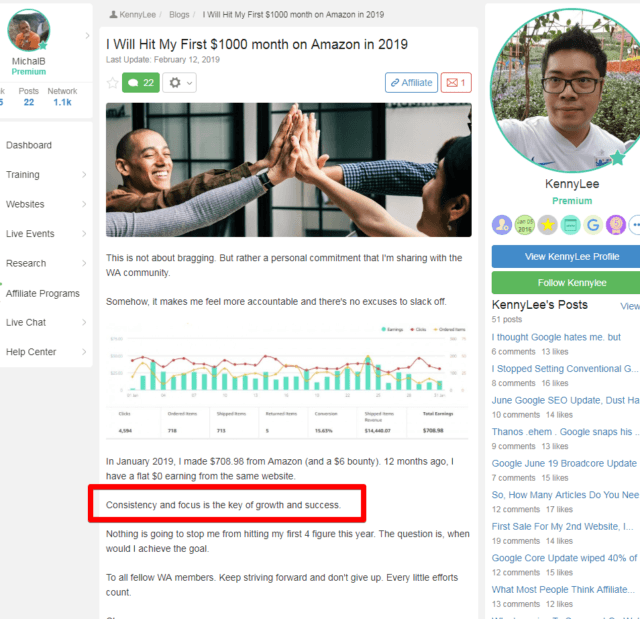
Task: Click MichalB profile avatar
Action: pyautogui.click(x=29, y=31)
